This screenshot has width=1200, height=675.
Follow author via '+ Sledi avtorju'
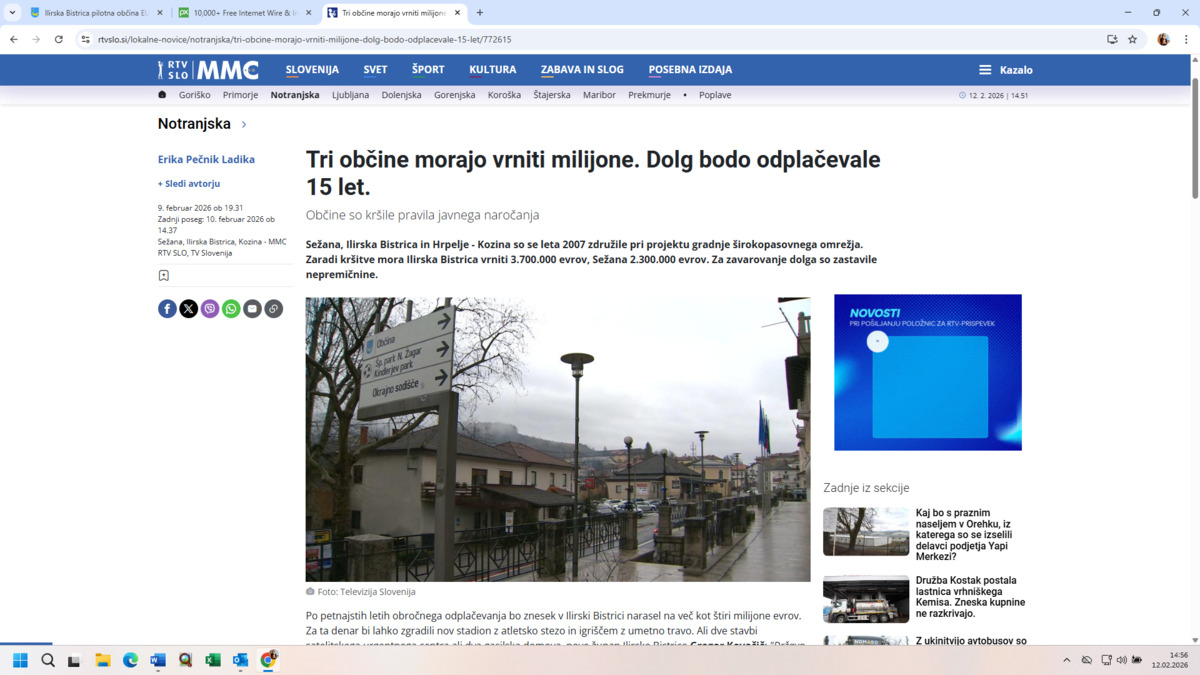189,184
